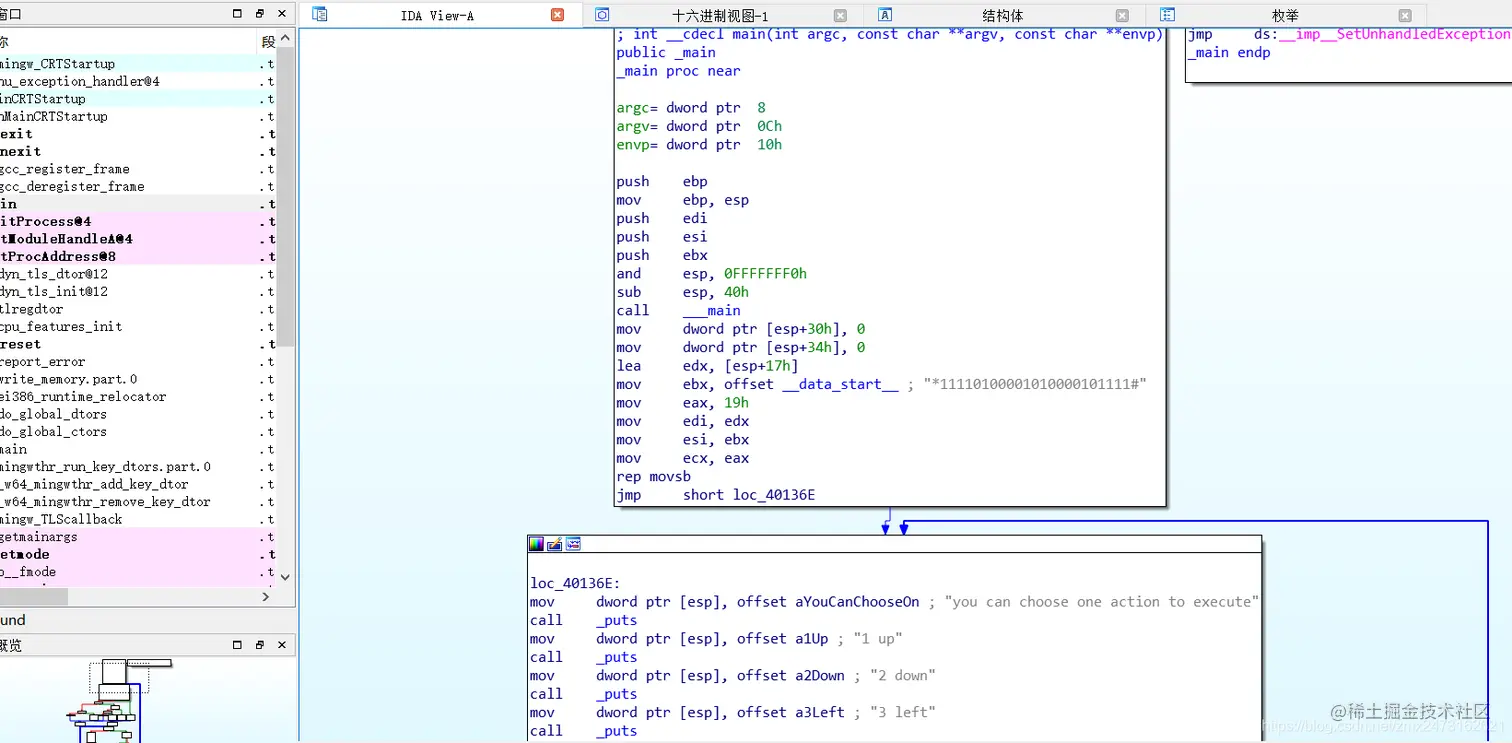
Task: Close the 十六进制视图-1 tab
Action: (840, 15)
